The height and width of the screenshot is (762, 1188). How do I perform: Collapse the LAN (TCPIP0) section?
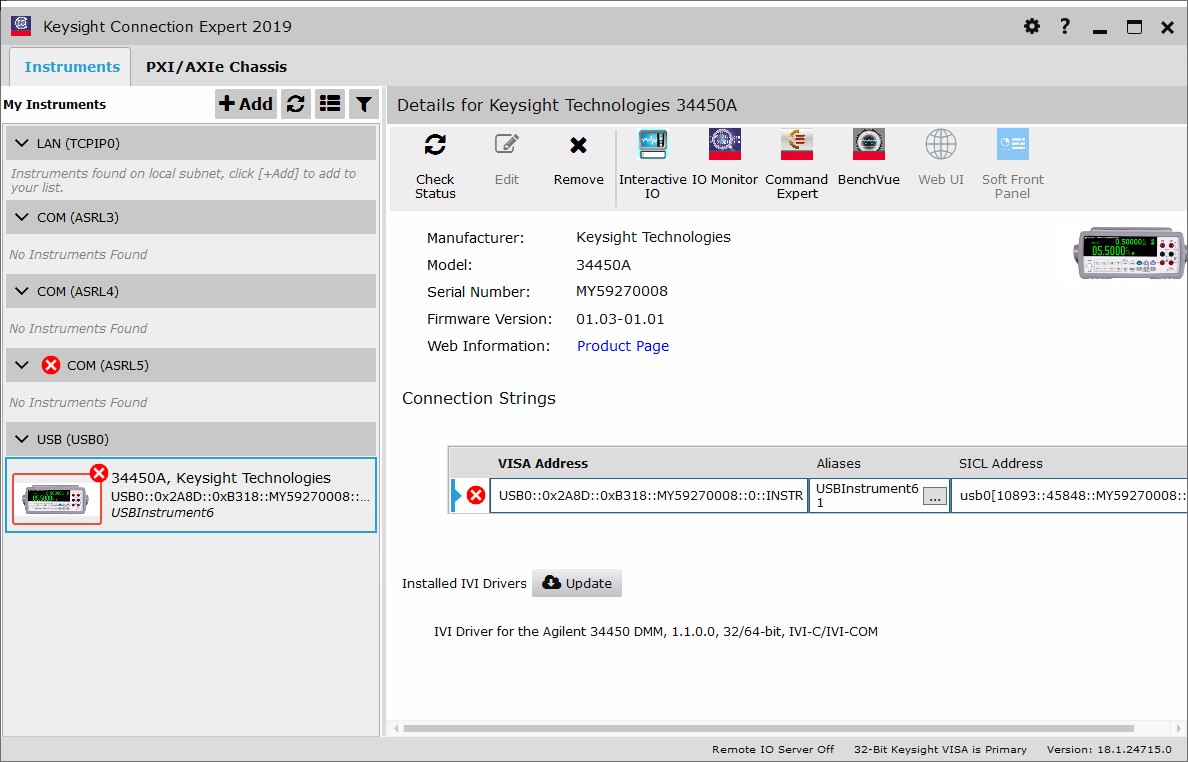[22, 143]
